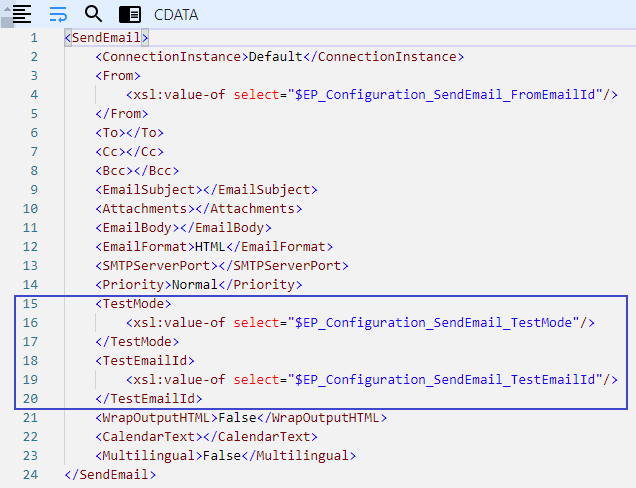Click the <TestMode> opening tag on line 15
636x488 pixels.
(x=133, y=304)
